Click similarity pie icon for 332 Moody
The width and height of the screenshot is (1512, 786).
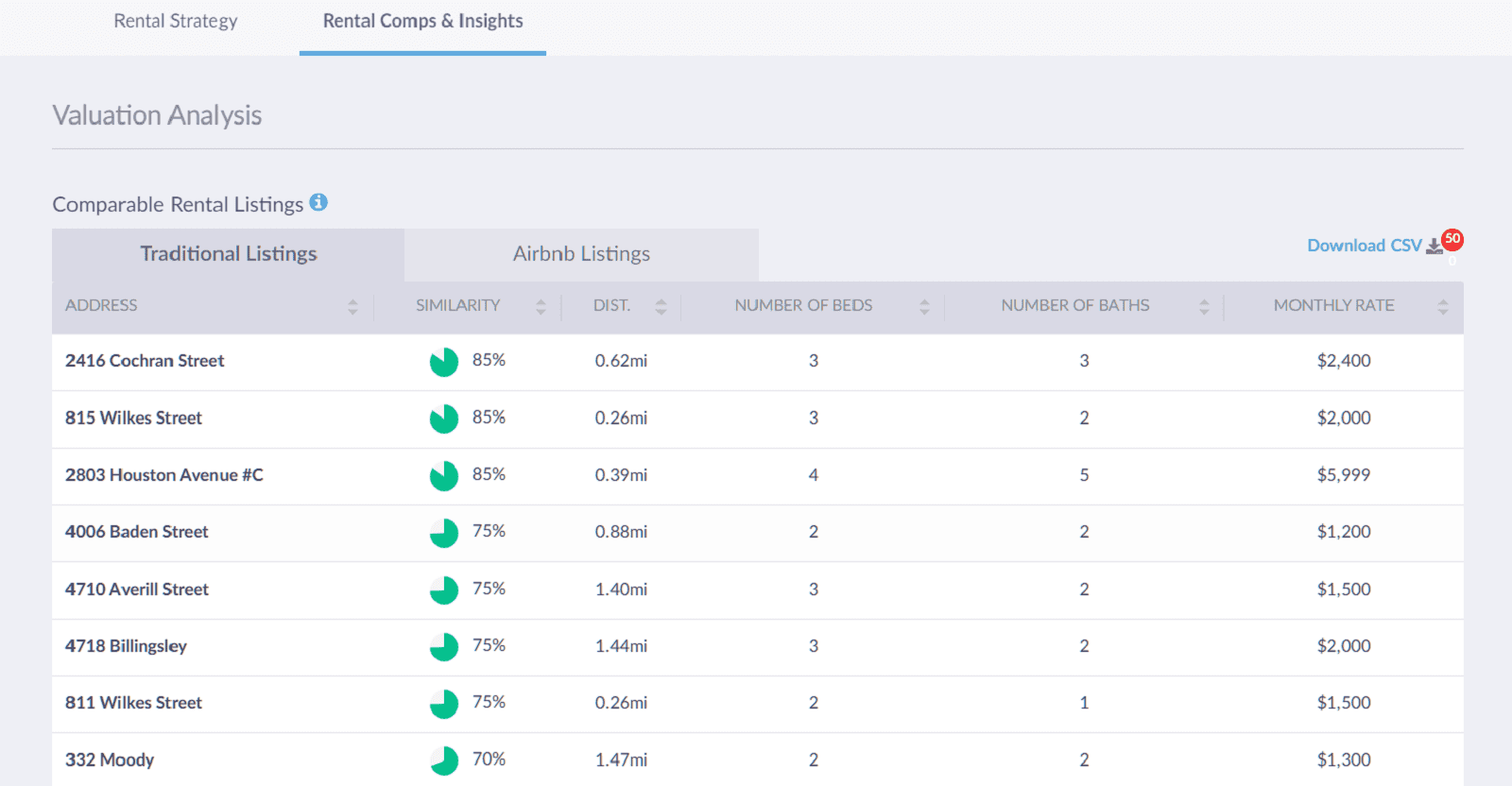[443, 760]
